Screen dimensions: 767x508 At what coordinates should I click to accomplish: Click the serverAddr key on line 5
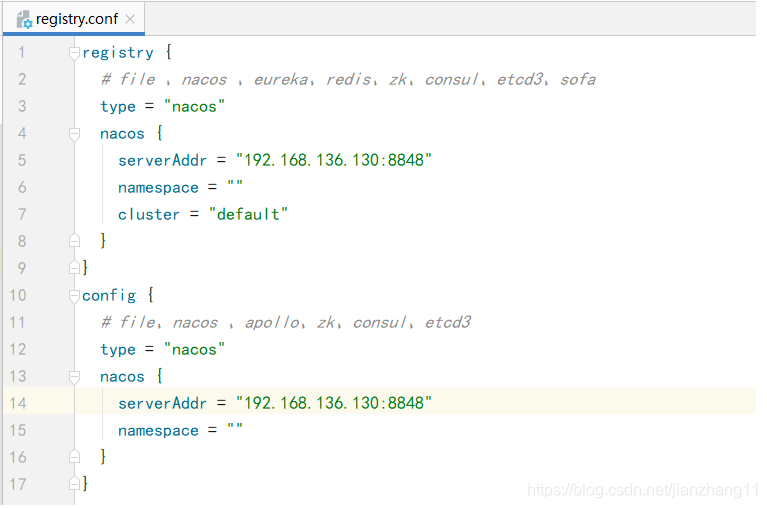click(162, 160)
